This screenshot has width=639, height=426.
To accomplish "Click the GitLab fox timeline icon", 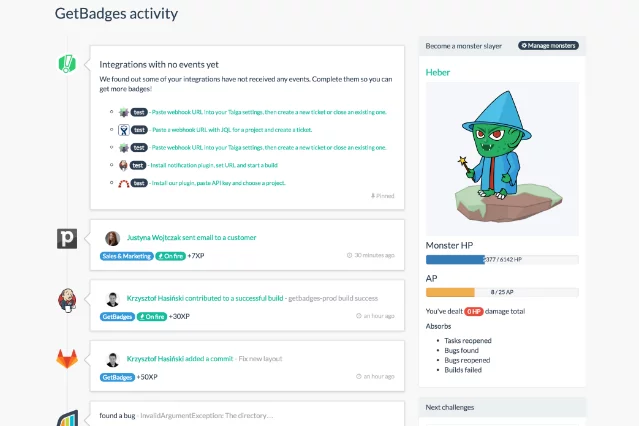I will coord(67,359).
